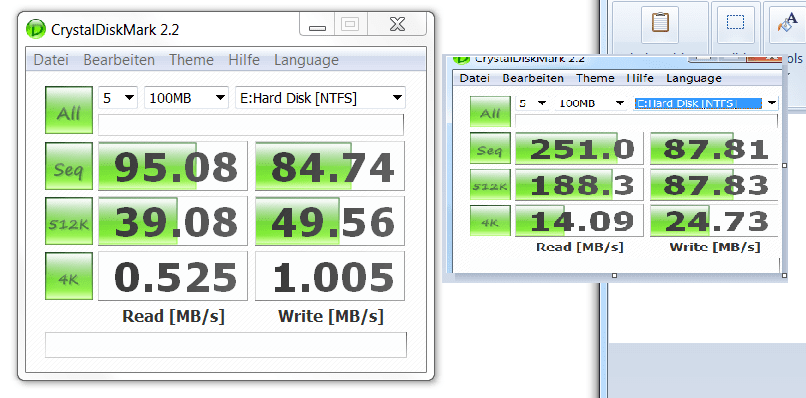Click the 4K read result 14.09 in small window
Screen dimensions: 806x398
click(579, 221)
